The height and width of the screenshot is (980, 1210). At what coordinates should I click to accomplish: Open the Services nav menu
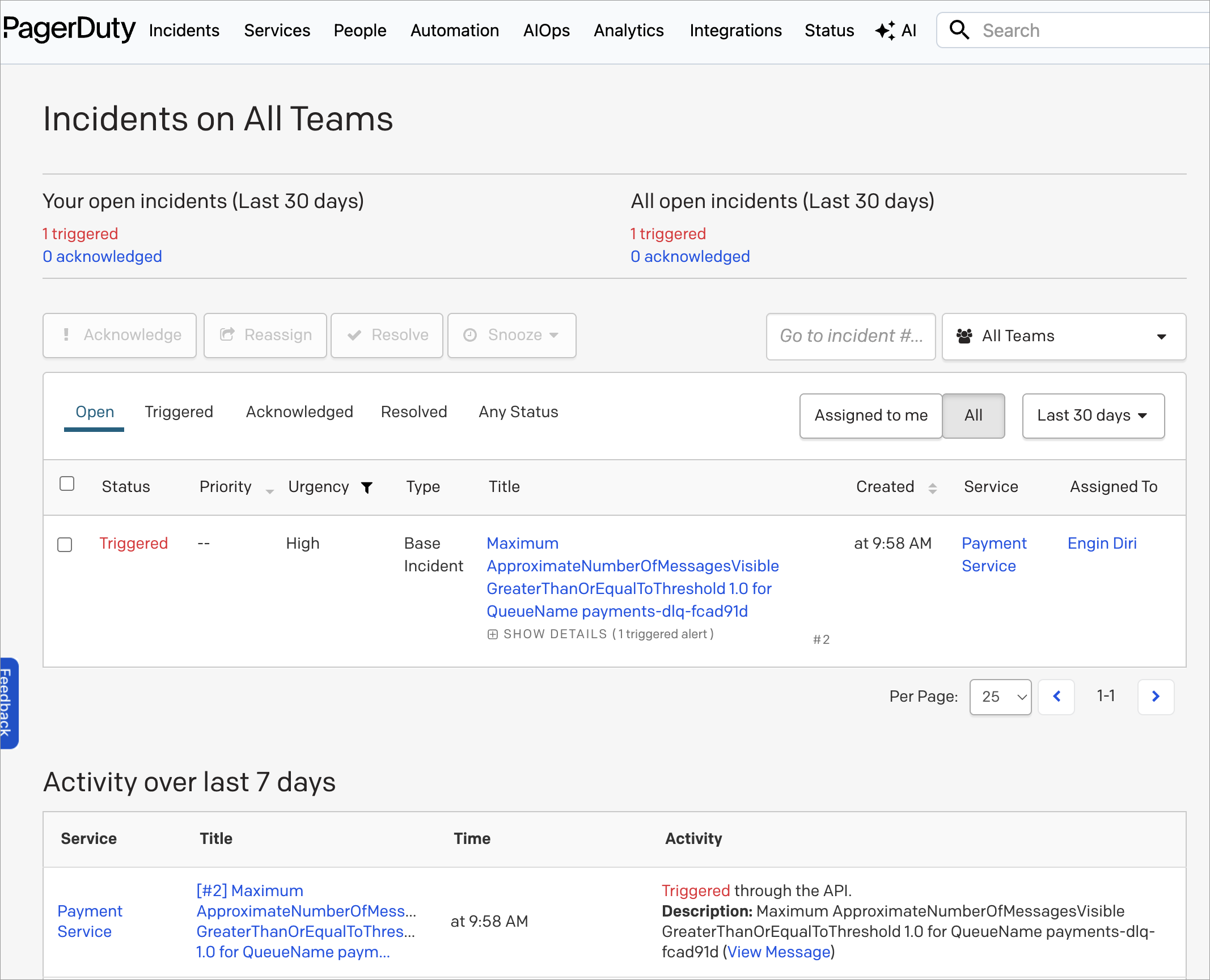tap(277, 30)
